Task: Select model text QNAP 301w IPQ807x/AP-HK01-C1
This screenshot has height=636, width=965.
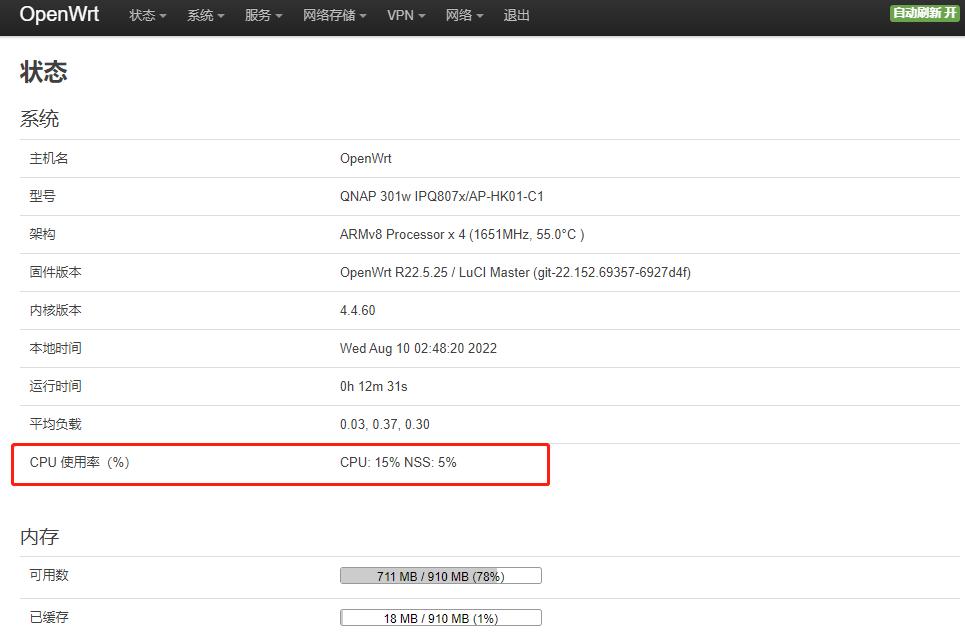Action: [441, 196]
